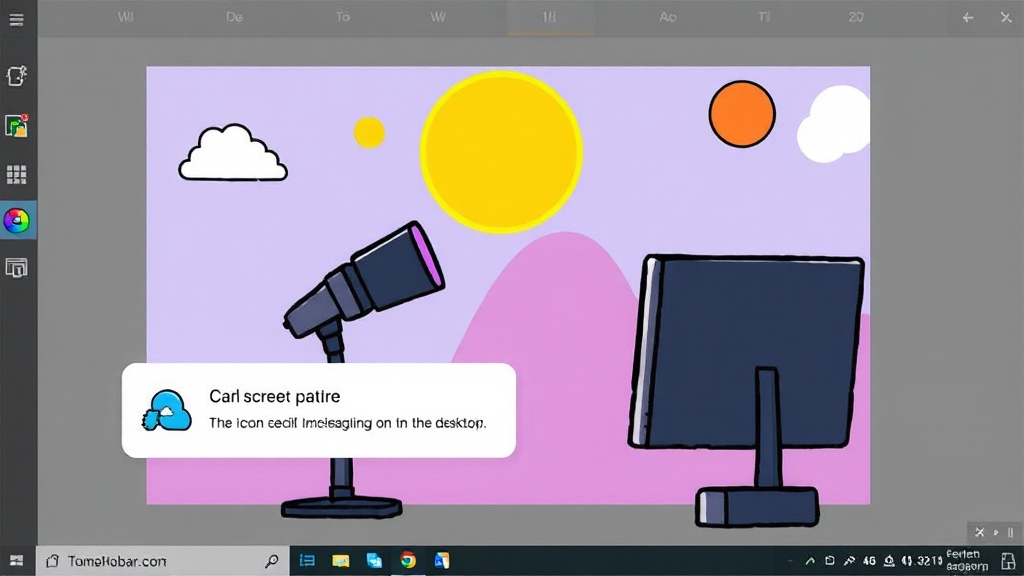Click the window layout icon in sidebar
Image resolution: width=1024 pixels, height=576 pixels.
[17, 267]
